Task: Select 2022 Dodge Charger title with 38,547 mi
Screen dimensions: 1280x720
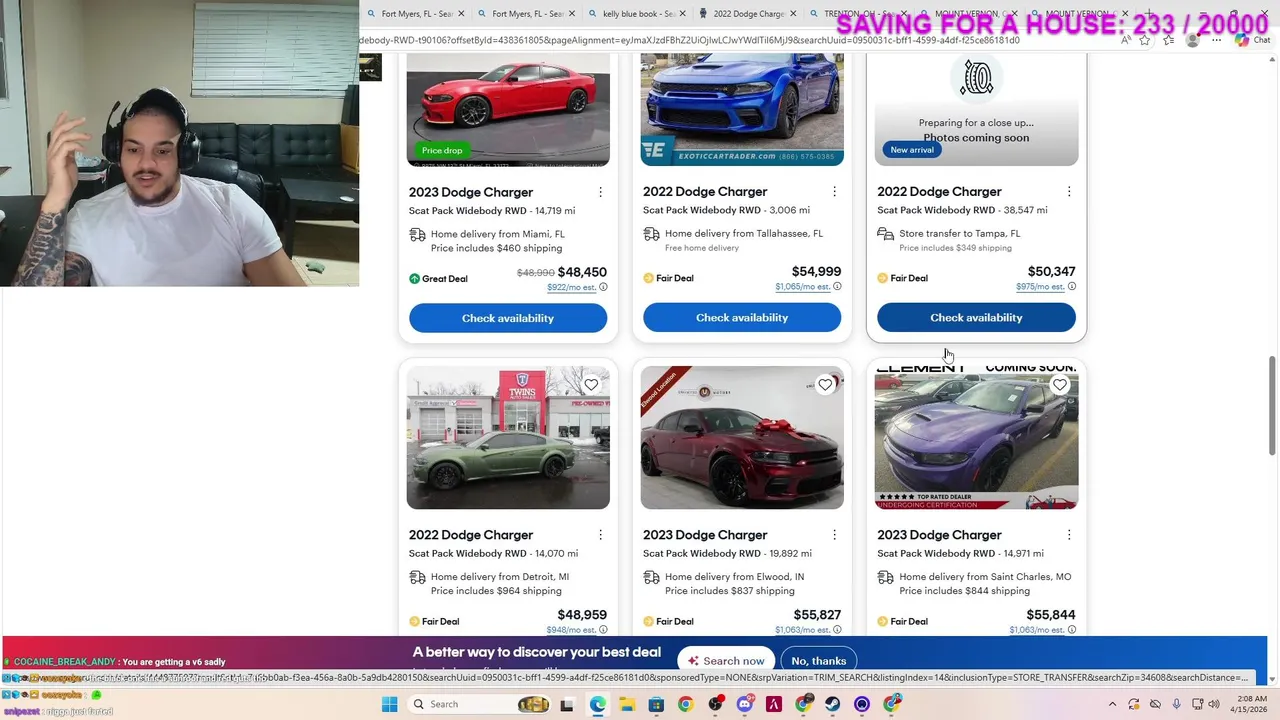Action: click(939, 191)
